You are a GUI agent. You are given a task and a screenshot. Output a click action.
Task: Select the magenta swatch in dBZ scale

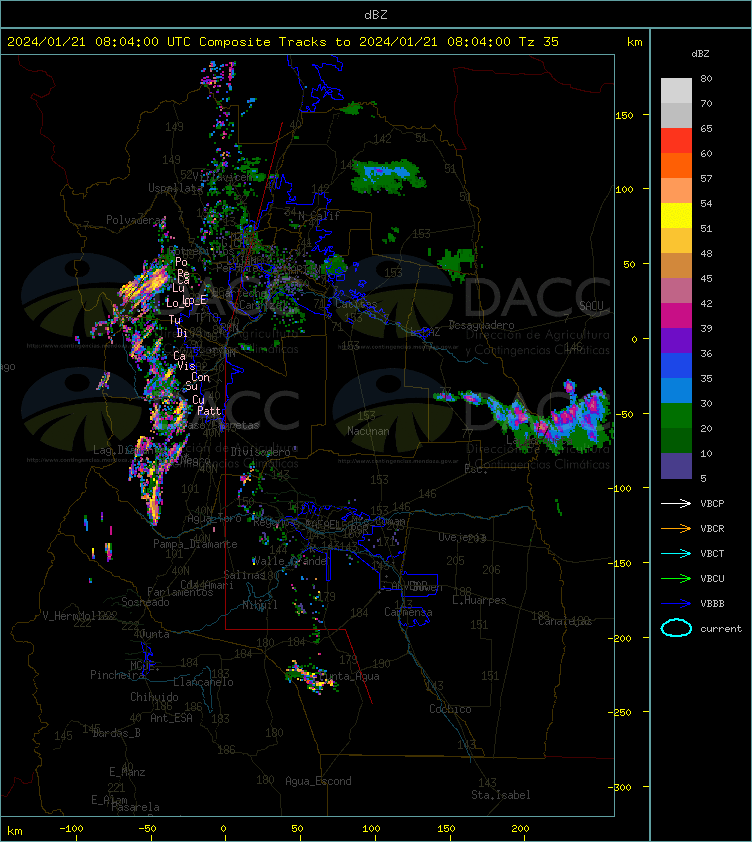[x=676, y=316]
